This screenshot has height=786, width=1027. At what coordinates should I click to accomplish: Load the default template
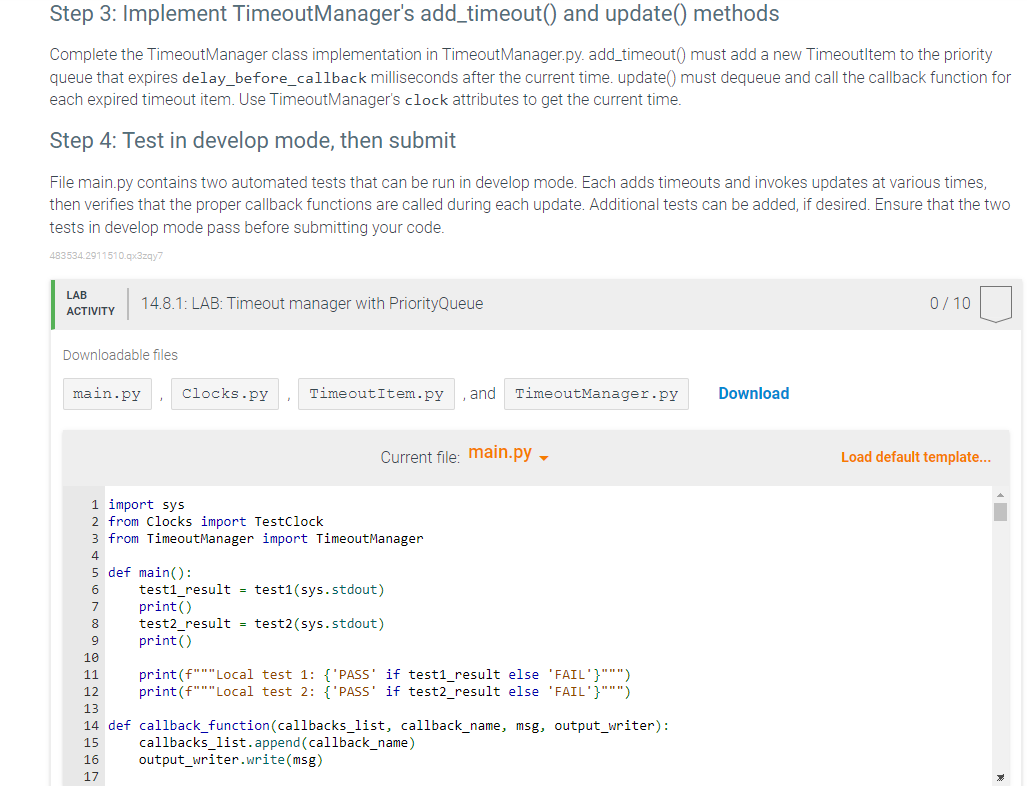915,456
